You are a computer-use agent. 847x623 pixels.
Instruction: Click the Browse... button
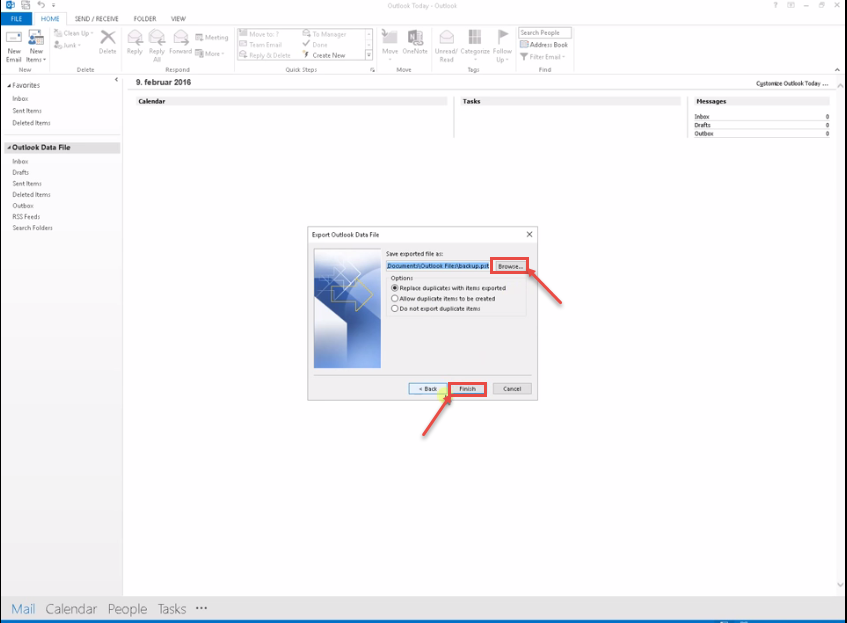(x=510, y=266)
